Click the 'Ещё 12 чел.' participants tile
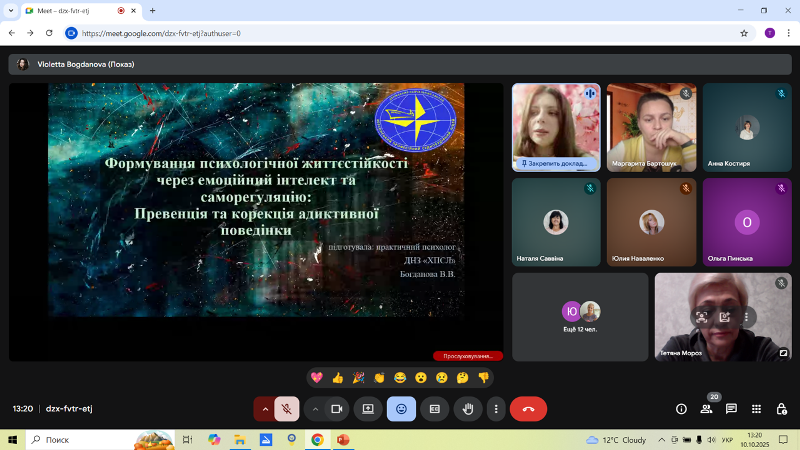 (x=580, y=318)
